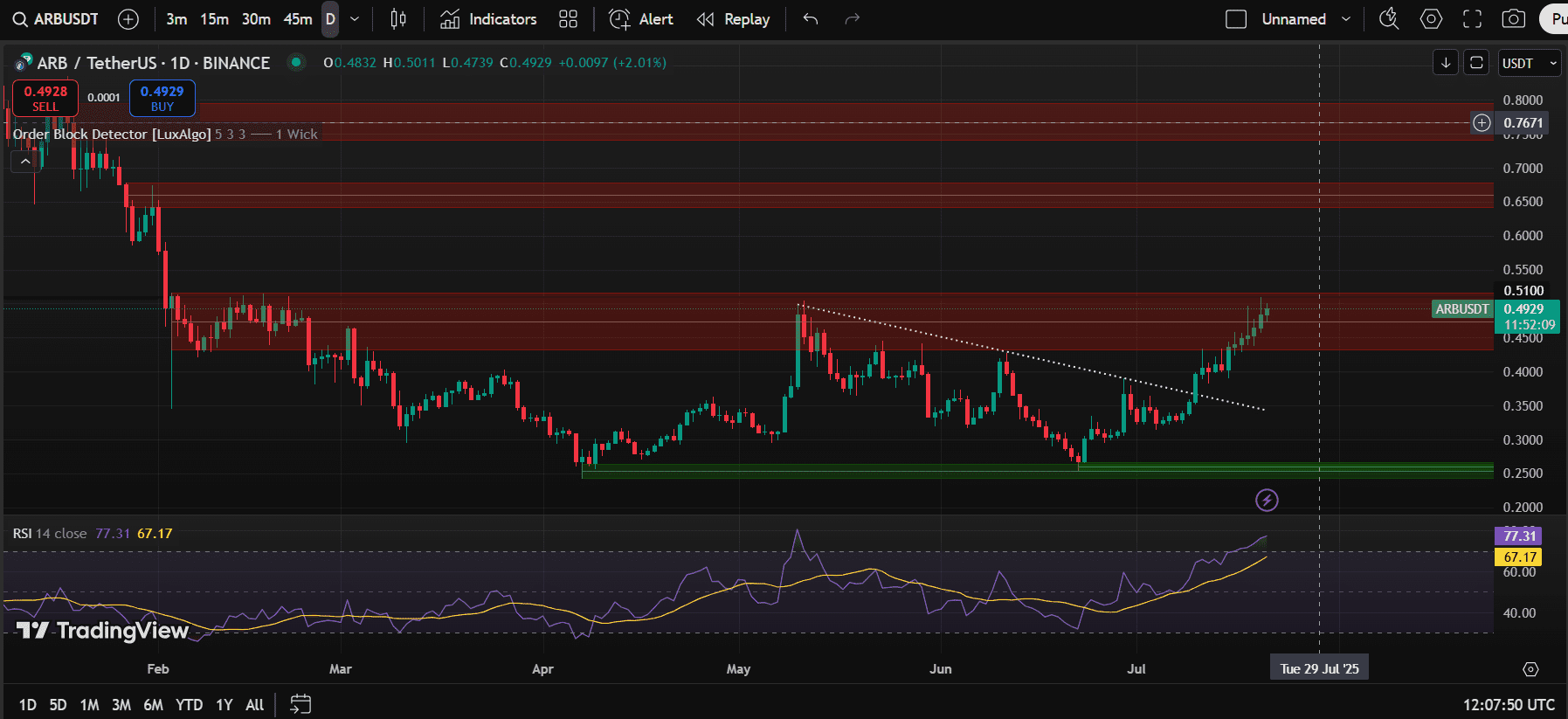Collapse the indicator legend with chevron
Image resolution: width=1568 pixels, height=719 pixels.
pyautogui.click(x=25, y=162)
